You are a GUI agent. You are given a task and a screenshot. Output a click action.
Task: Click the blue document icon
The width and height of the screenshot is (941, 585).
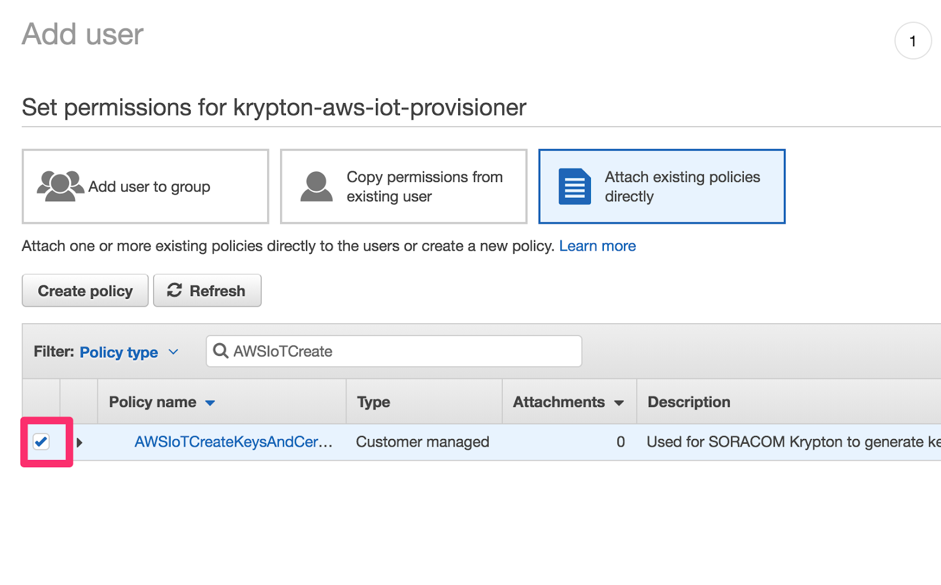(x=574, y=186)
